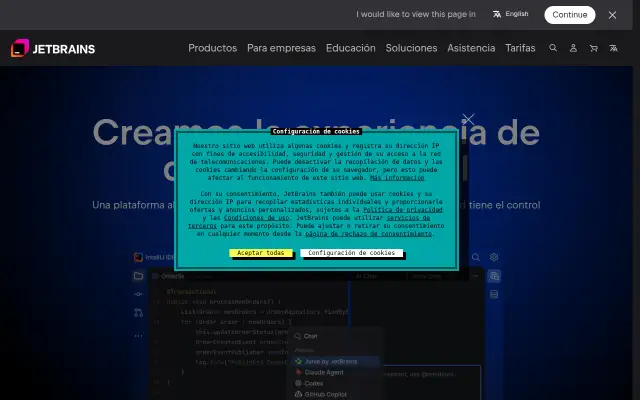The width and height of the screenshot is (640, 400).
Task: Open Política de privacidad link
Action: 402,210
